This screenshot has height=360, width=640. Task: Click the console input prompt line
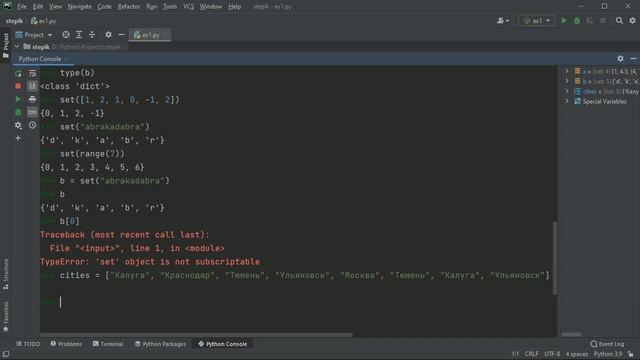pos(298,302)
